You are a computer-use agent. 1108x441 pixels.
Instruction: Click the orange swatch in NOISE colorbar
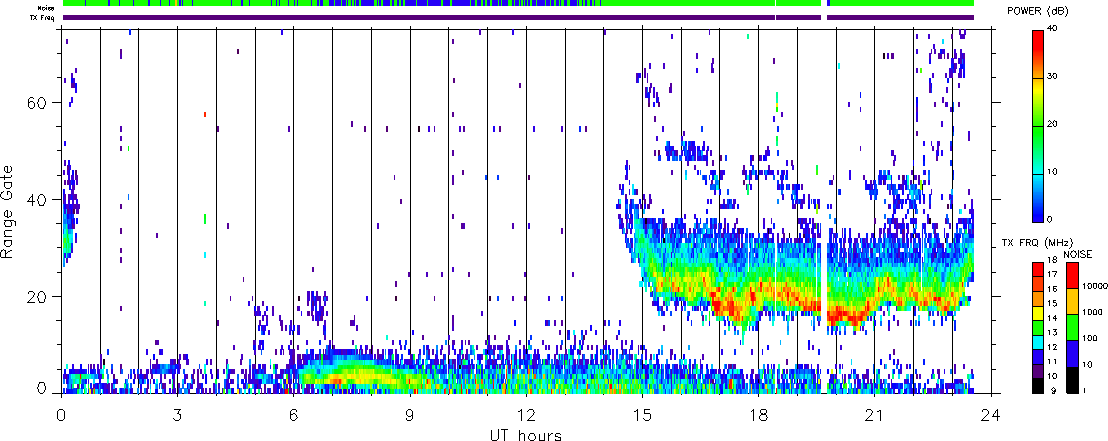pyautogui.click(x=1071, y=302)
